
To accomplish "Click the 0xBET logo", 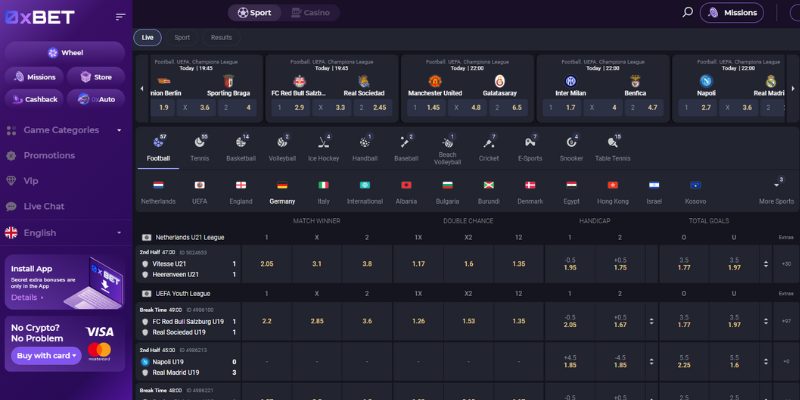I will 40,17.
